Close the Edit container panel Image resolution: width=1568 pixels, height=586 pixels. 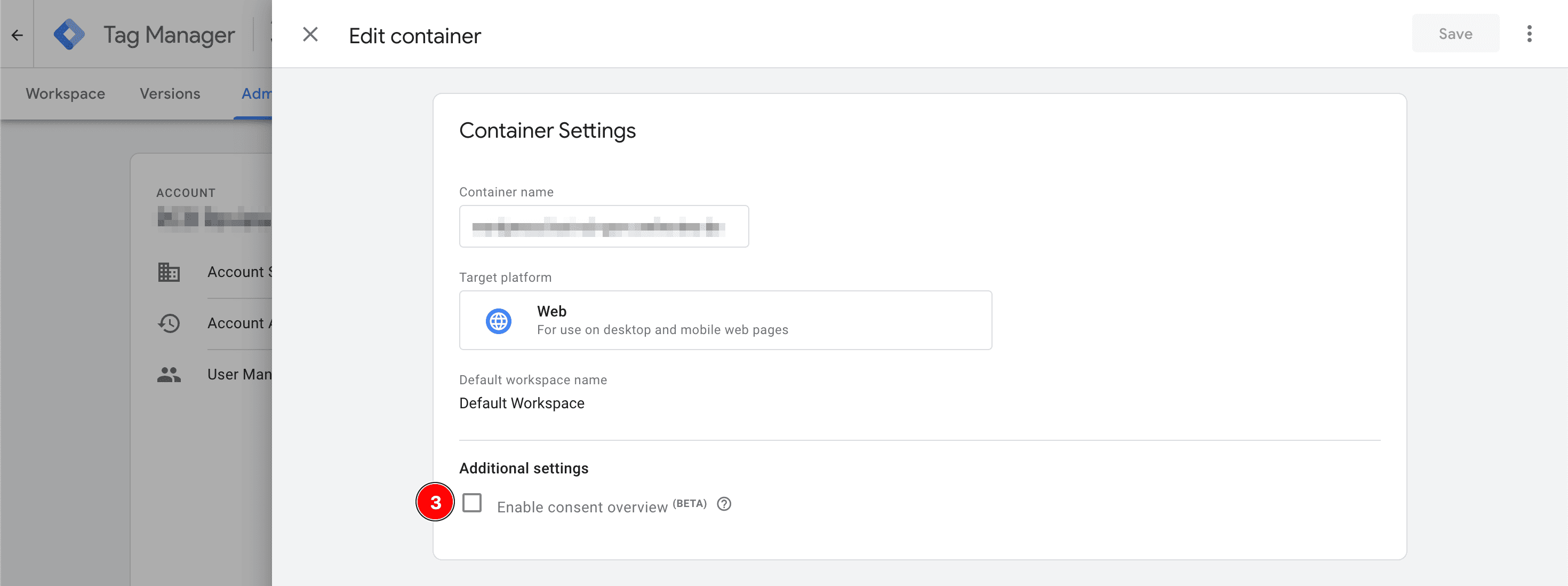(x=310, y=35)
